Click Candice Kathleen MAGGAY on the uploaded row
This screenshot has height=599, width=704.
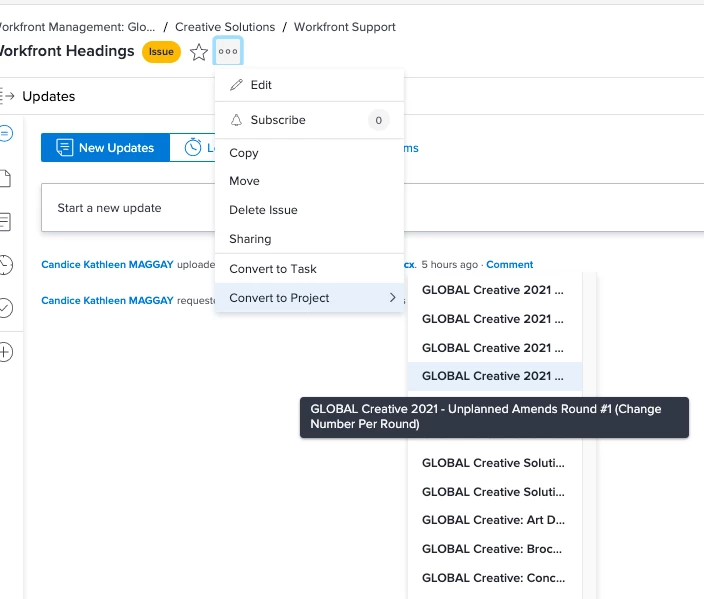click(107, 264)
